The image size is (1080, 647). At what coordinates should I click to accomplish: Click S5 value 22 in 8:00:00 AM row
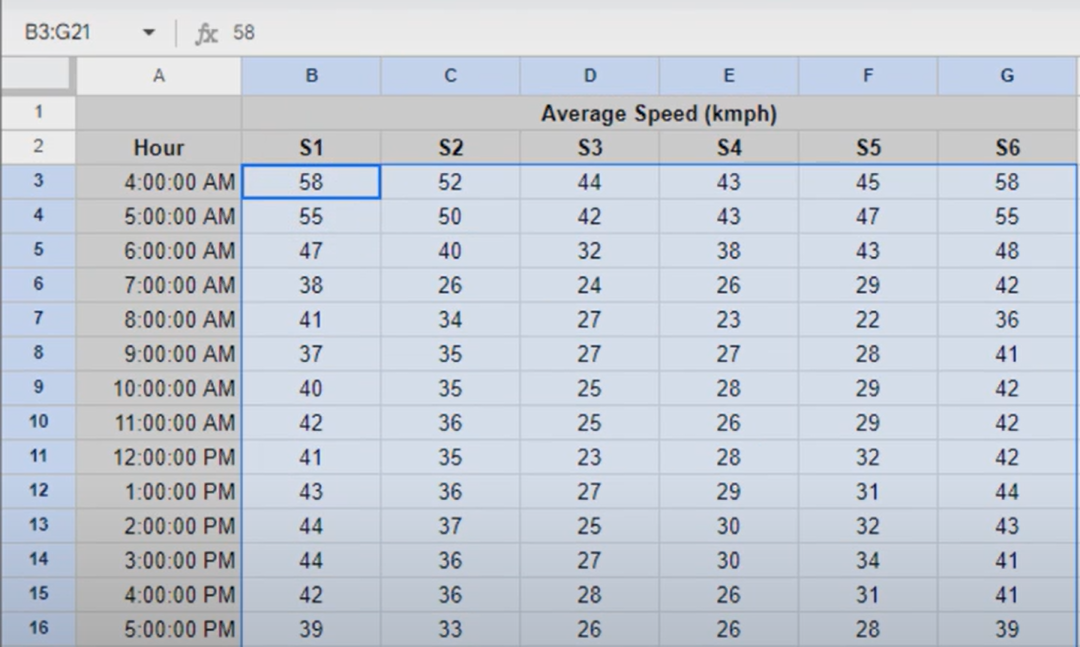[868, 320]
